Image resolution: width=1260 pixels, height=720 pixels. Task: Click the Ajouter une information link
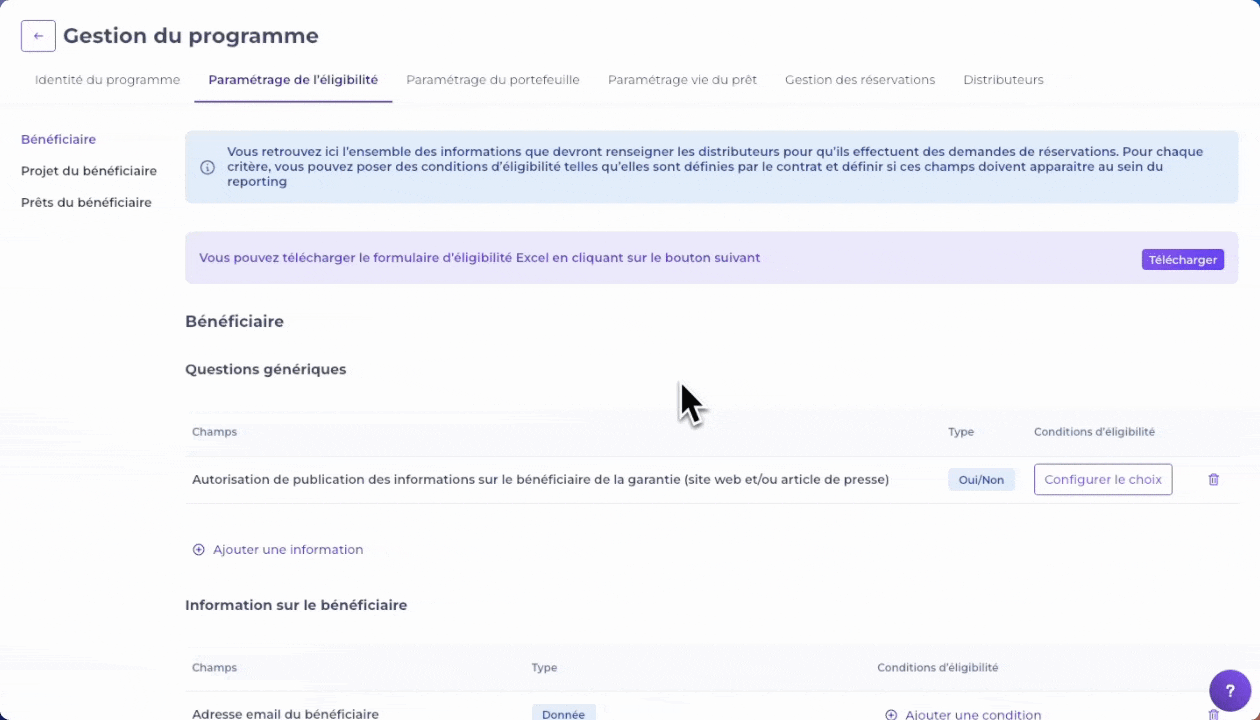click(288, 550)
